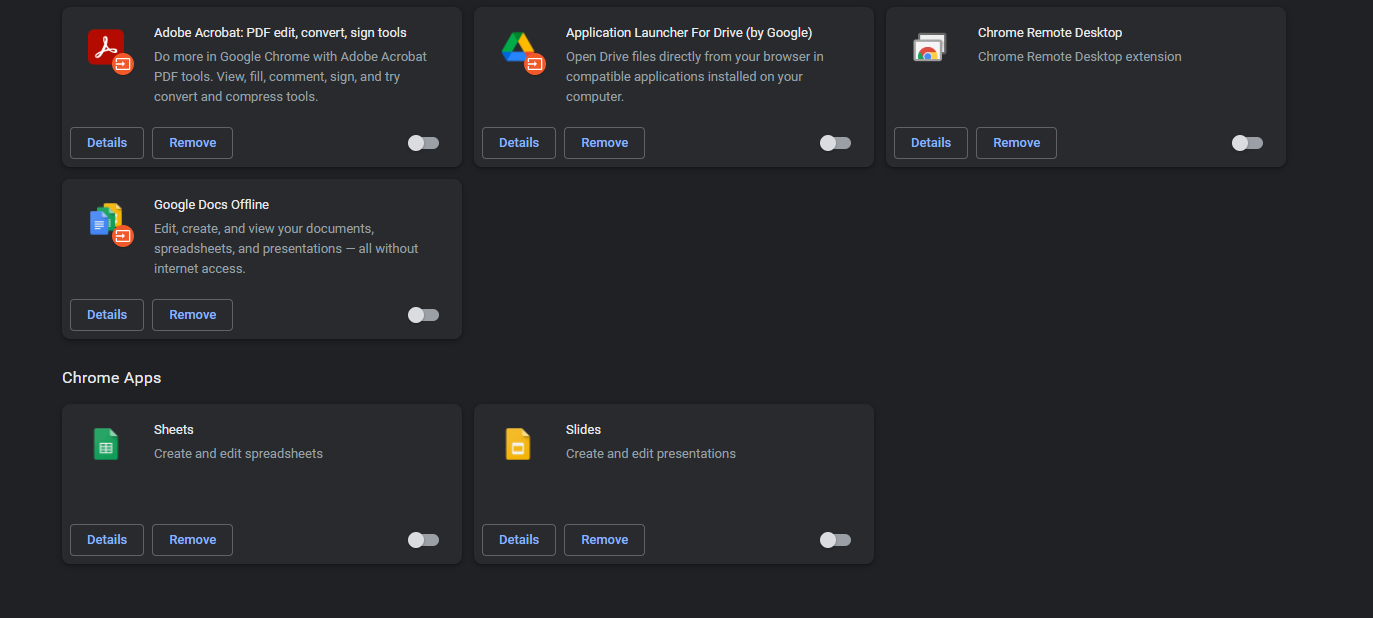Remove Chrome Remote Desktop extension
Image resolution: width=1373 pixels, height=618 pixels.
click(1016, 143)
